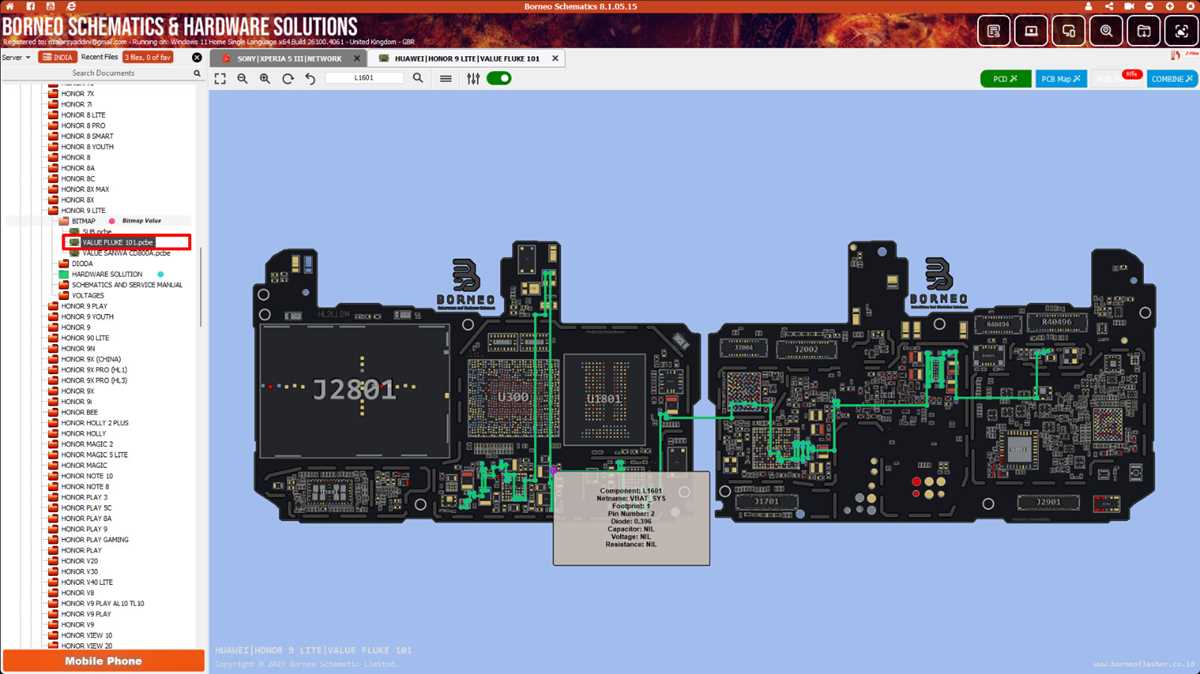1200x674 pixels.
Task: Click the Search Documents field
Action: tap(103, 73)
